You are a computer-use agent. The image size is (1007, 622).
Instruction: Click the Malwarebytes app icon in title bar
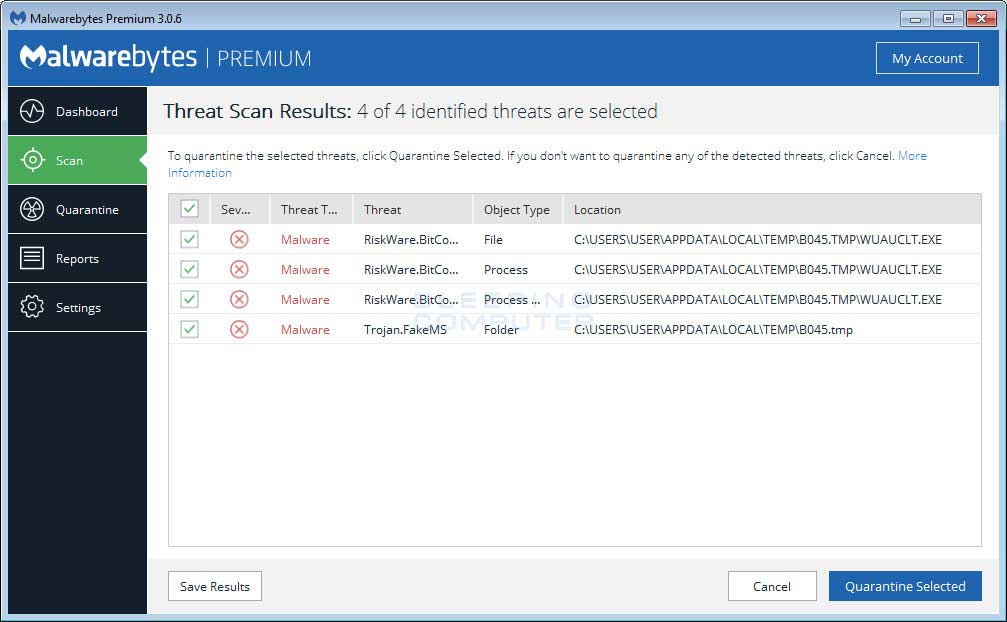point(18,18)
